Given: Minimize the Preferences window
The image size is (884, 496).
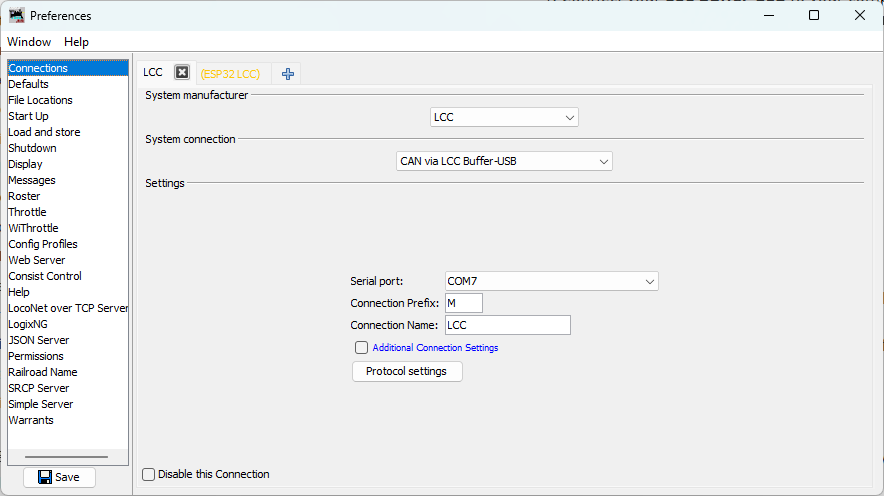Looking at the screenshot, I should pyautogui.click(x=769, y=15).
